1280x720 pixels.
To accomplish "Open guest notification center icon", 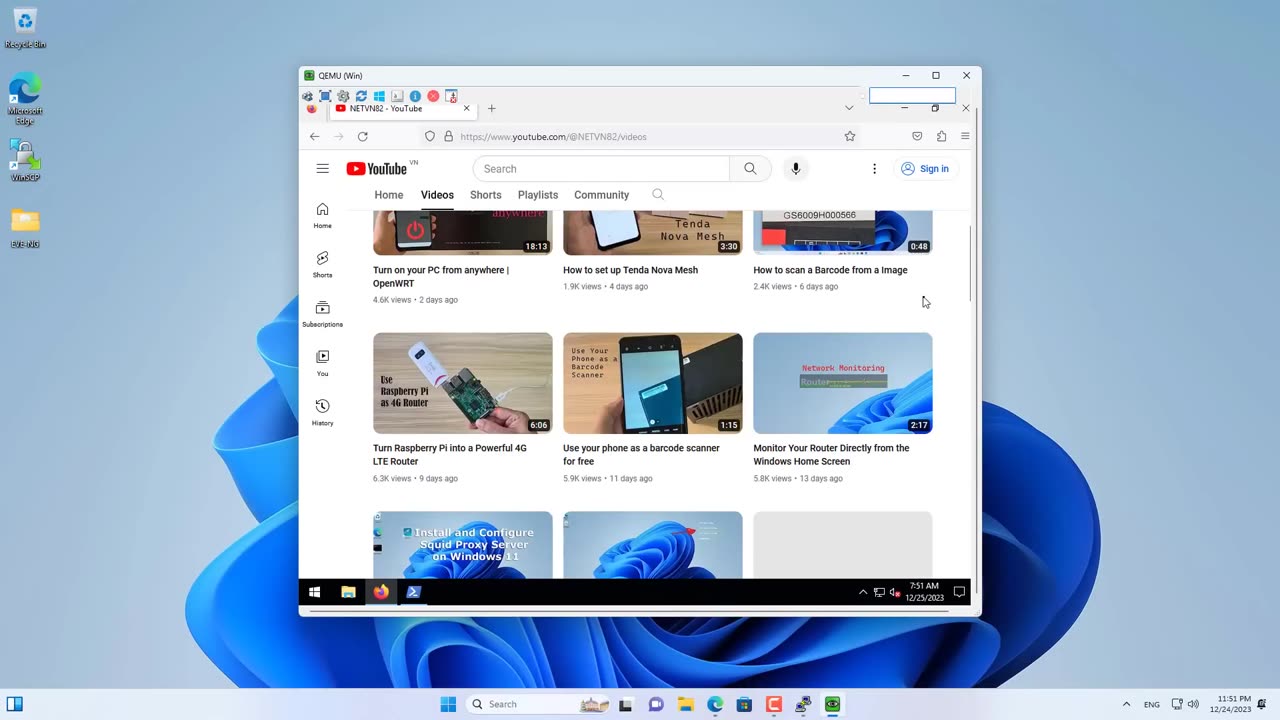I will point(959,592).
